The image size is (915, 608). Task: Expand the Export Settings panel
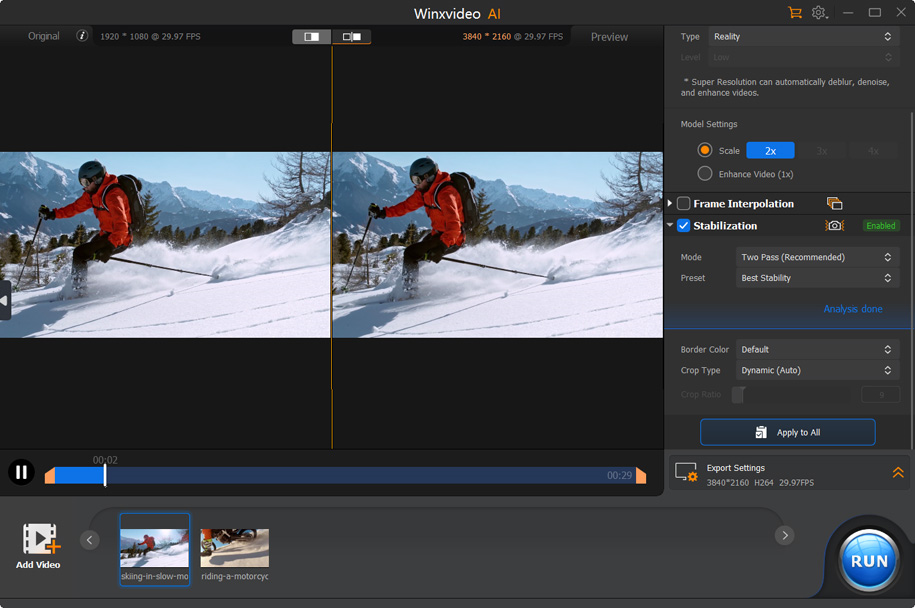(897, 473)
